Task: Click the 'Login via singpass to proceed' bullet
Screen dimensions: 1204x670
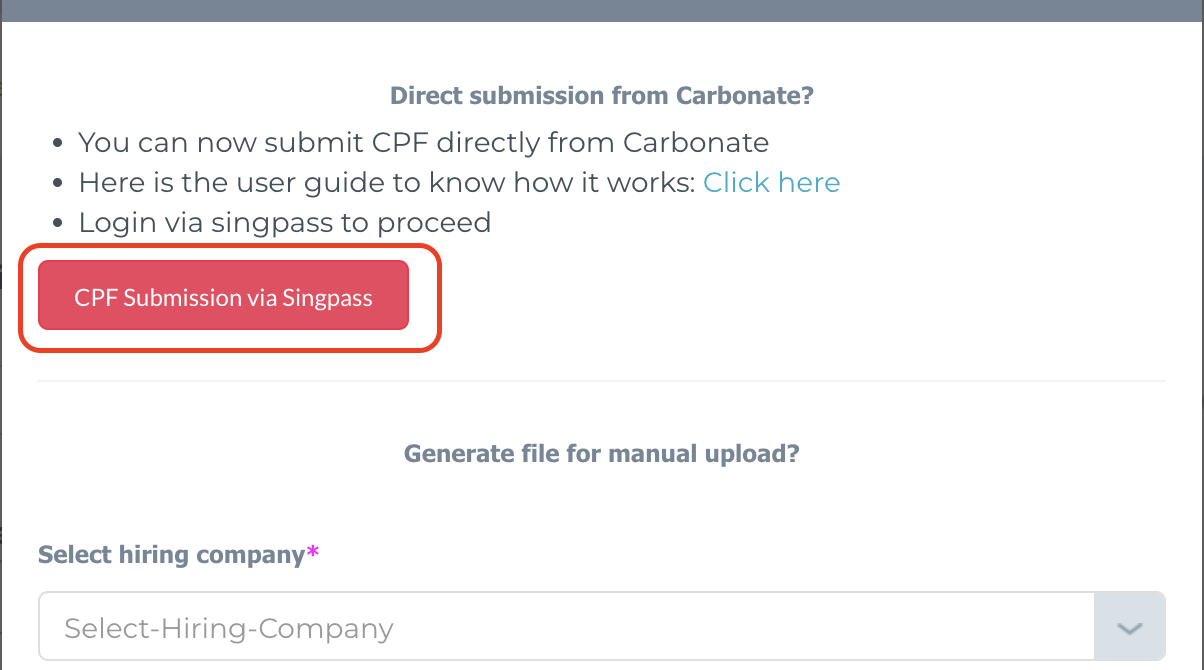Action: pyautogui.click(x=285, y=222)
